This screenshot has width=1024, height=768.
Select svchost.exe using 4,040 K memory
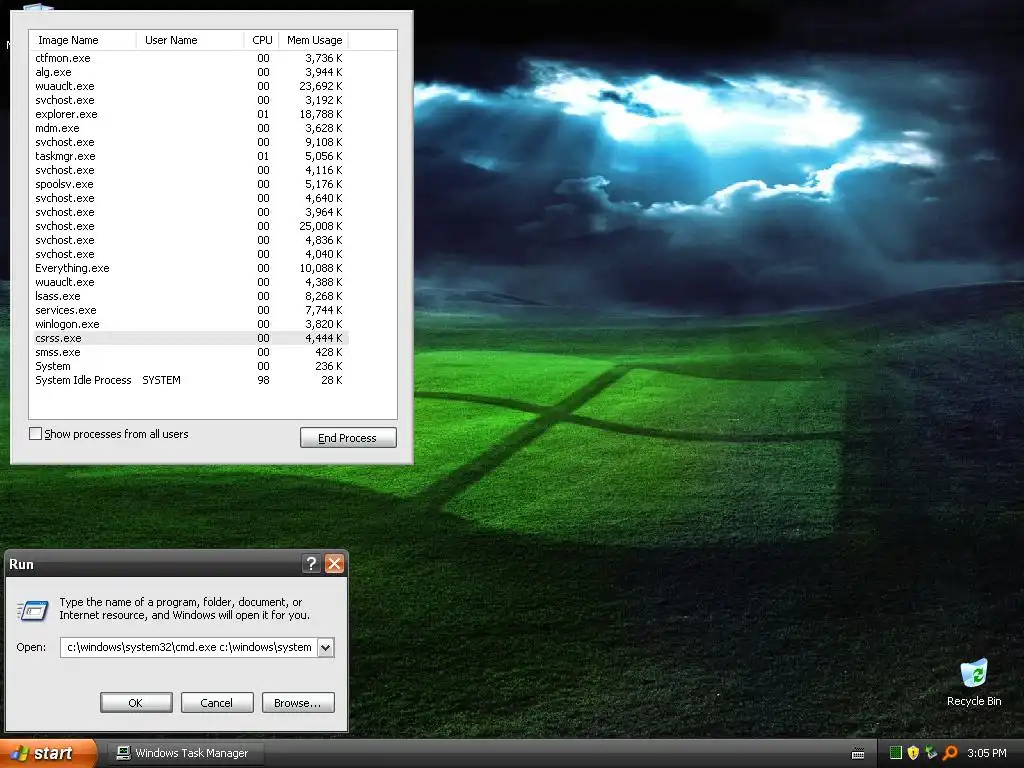coord(190,254)
